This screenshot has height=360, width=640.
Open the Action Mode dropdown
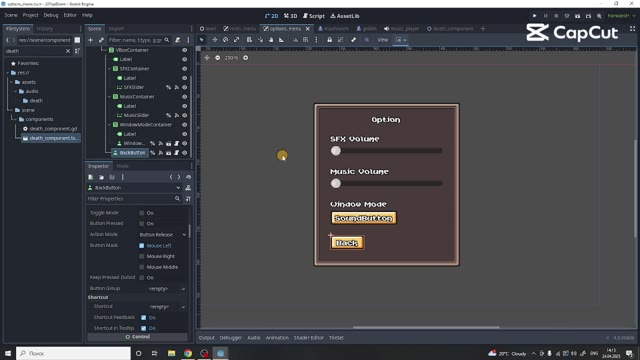(162, 235)
